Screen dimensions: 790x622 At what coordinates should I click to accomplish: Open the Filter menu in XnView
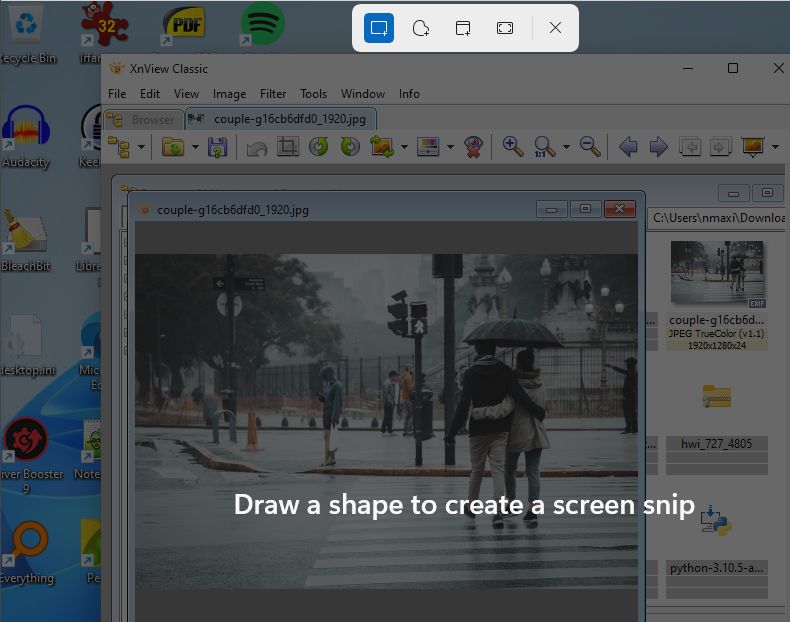click(x=273, y=94)
